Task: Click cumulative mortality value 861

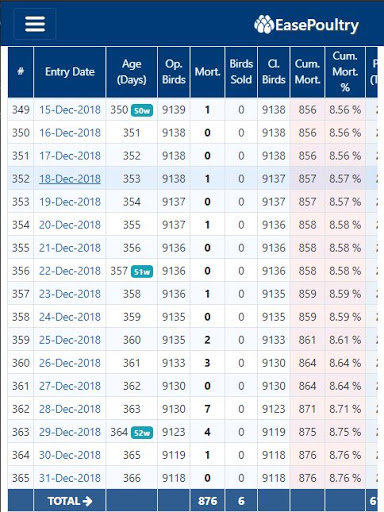Action: (x=307, y=340)
